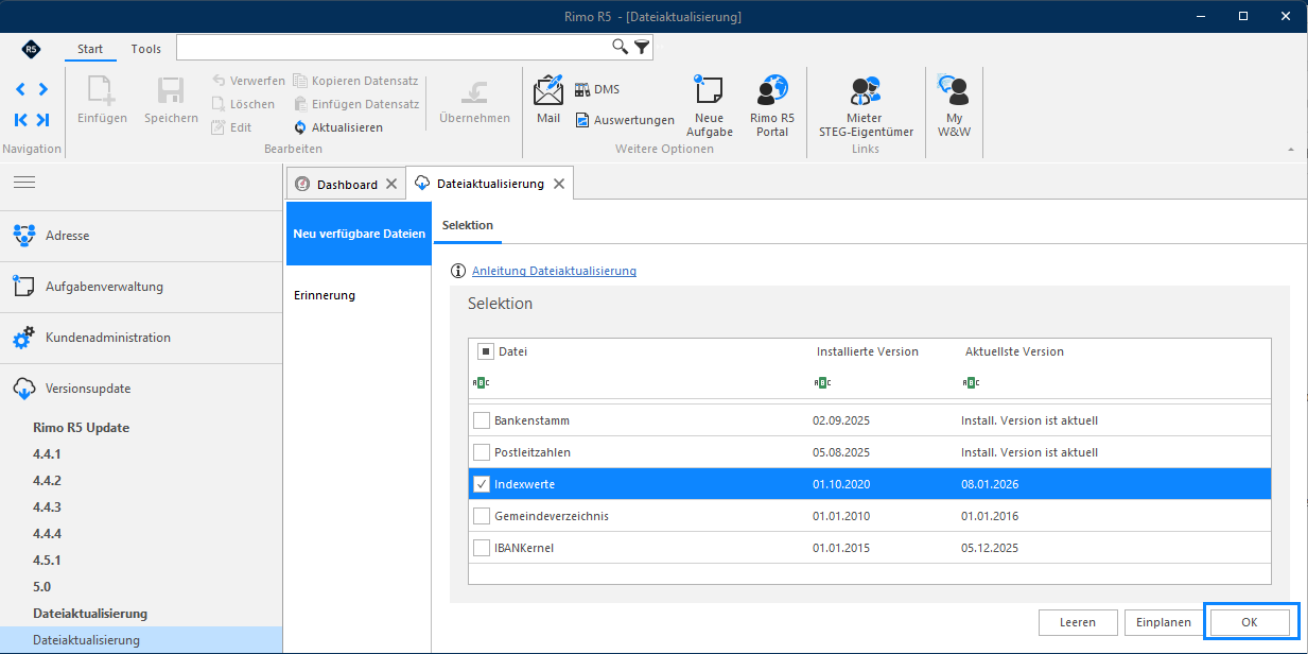Click the OK button

click(1250, 622)
